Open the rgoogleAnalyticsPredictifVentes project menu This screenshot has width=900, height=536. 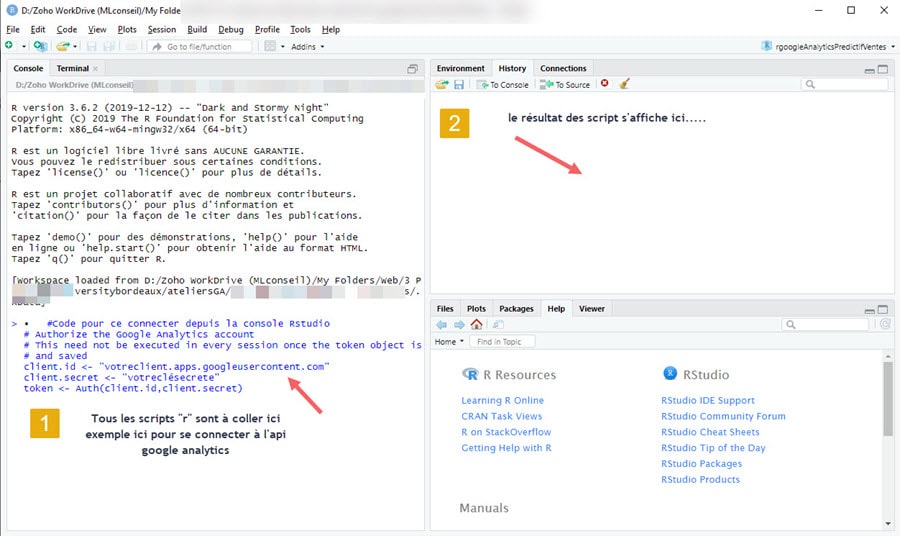point(828,46)
